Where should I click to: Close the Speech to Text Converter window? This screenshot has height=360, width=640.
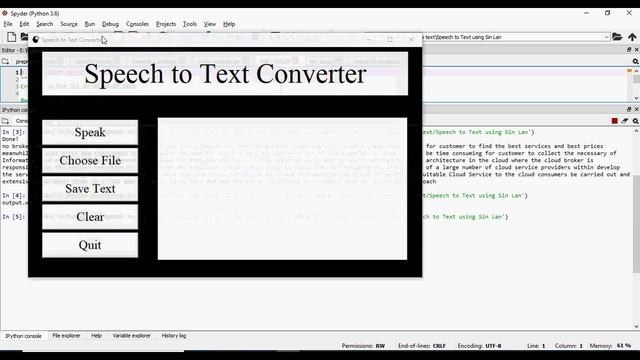click(x=411, y=40)
